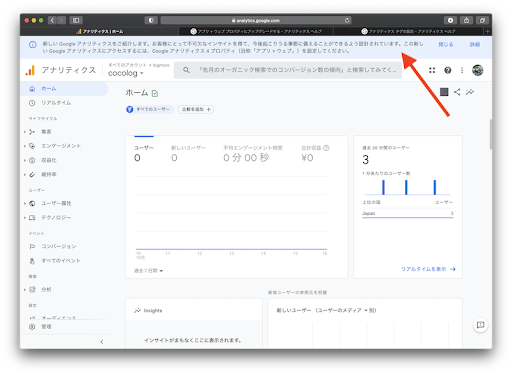Dismiss the banner with 閉じる
This screenshot has height=375, width=512.
click(446, 44)
